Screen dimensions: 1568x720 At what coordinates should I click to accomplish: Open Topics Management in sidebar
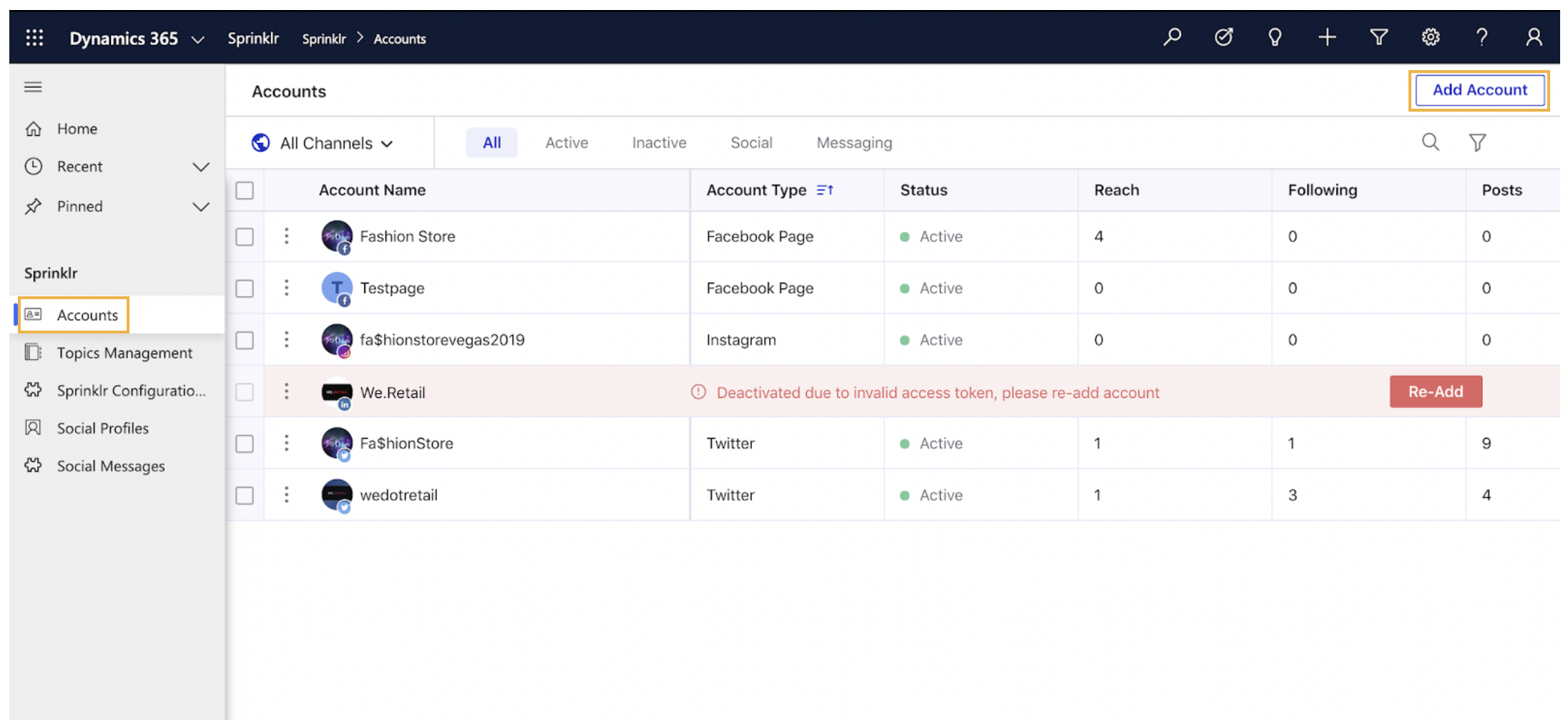pos(117,353)
